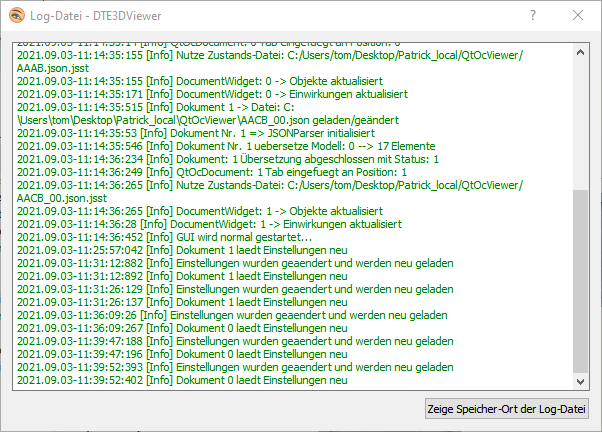Screen dimensions: 602x432
Task: Click the scrollbar down arrow
Action: click(581, 381)
